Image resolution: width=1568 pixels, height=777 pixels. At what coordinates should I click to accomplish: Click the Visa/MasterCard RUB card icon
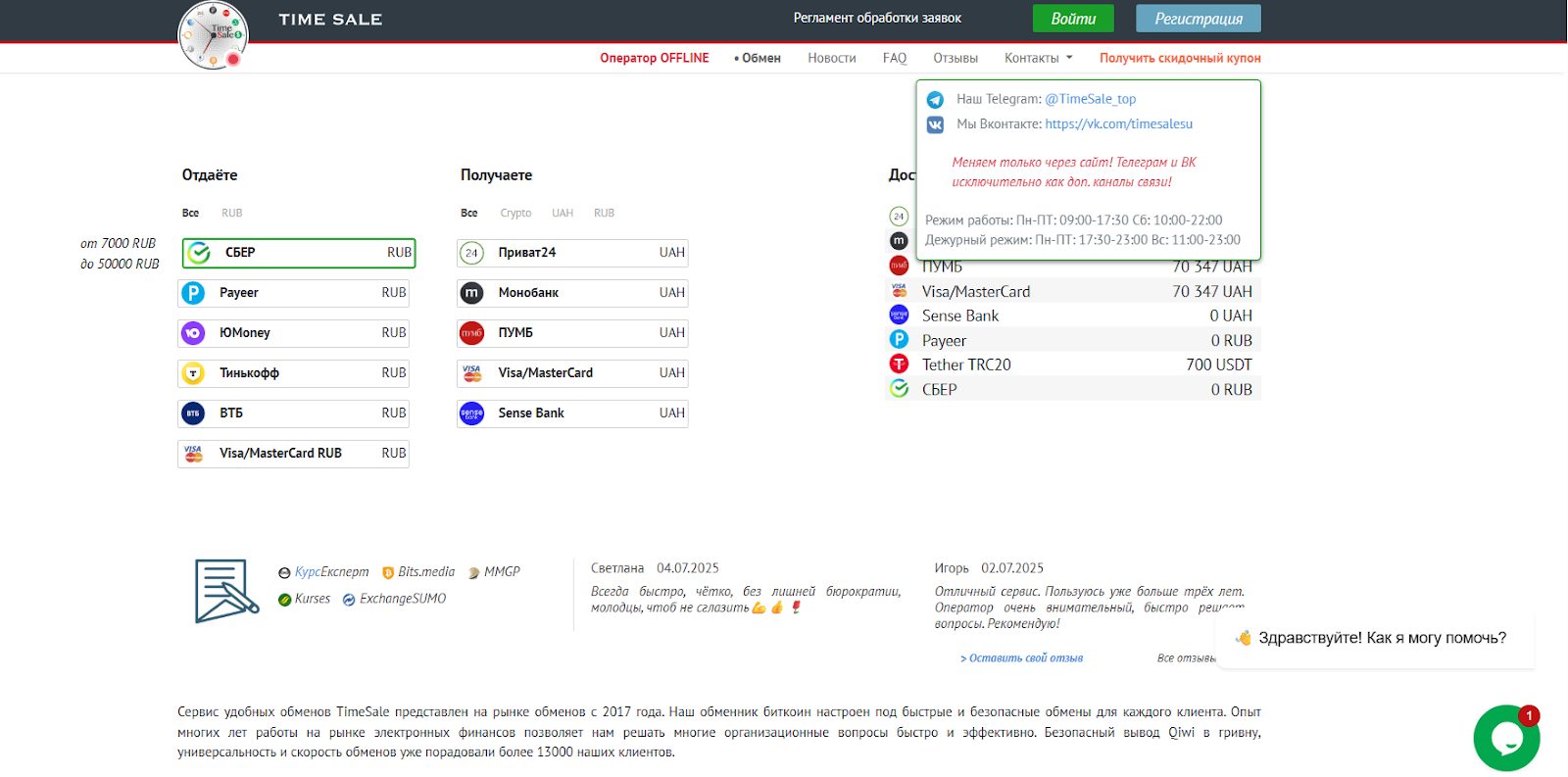(x=193, y=454)
